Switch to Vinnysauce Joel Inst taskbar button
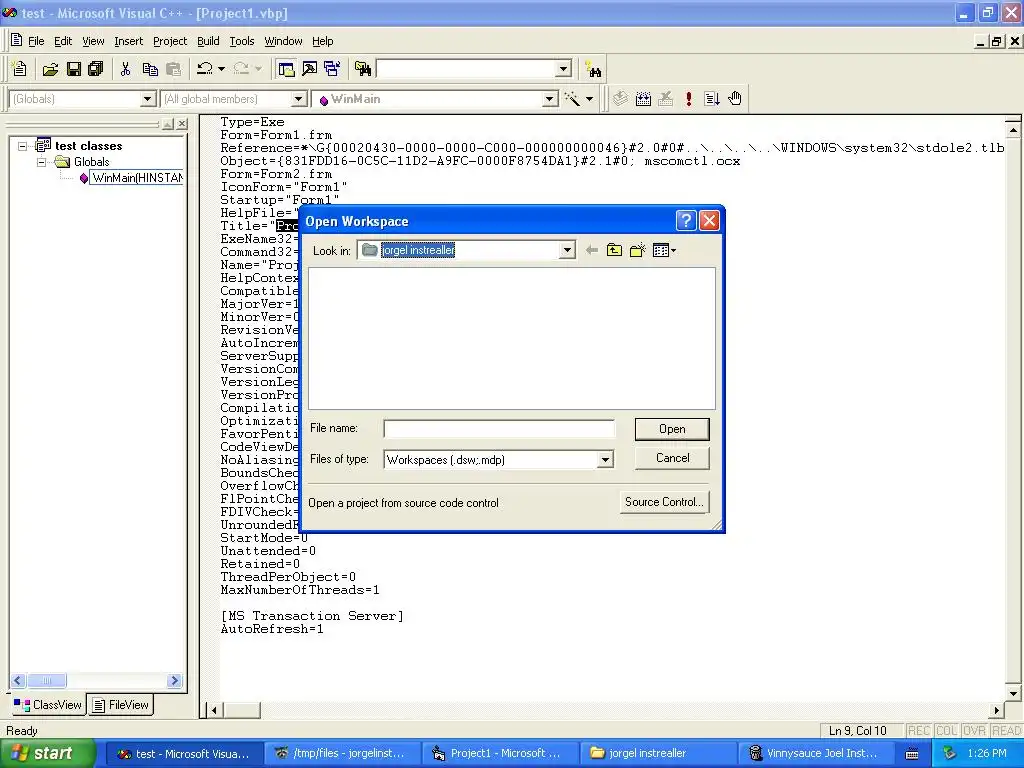 816,754
